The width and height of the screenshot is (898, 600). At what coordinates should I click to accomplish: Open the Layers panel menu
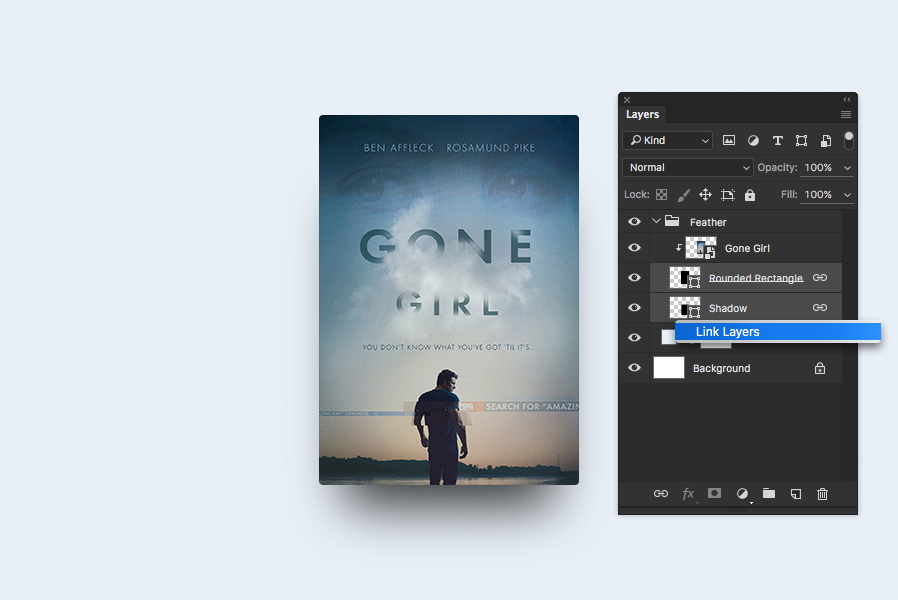pos(845,114)
